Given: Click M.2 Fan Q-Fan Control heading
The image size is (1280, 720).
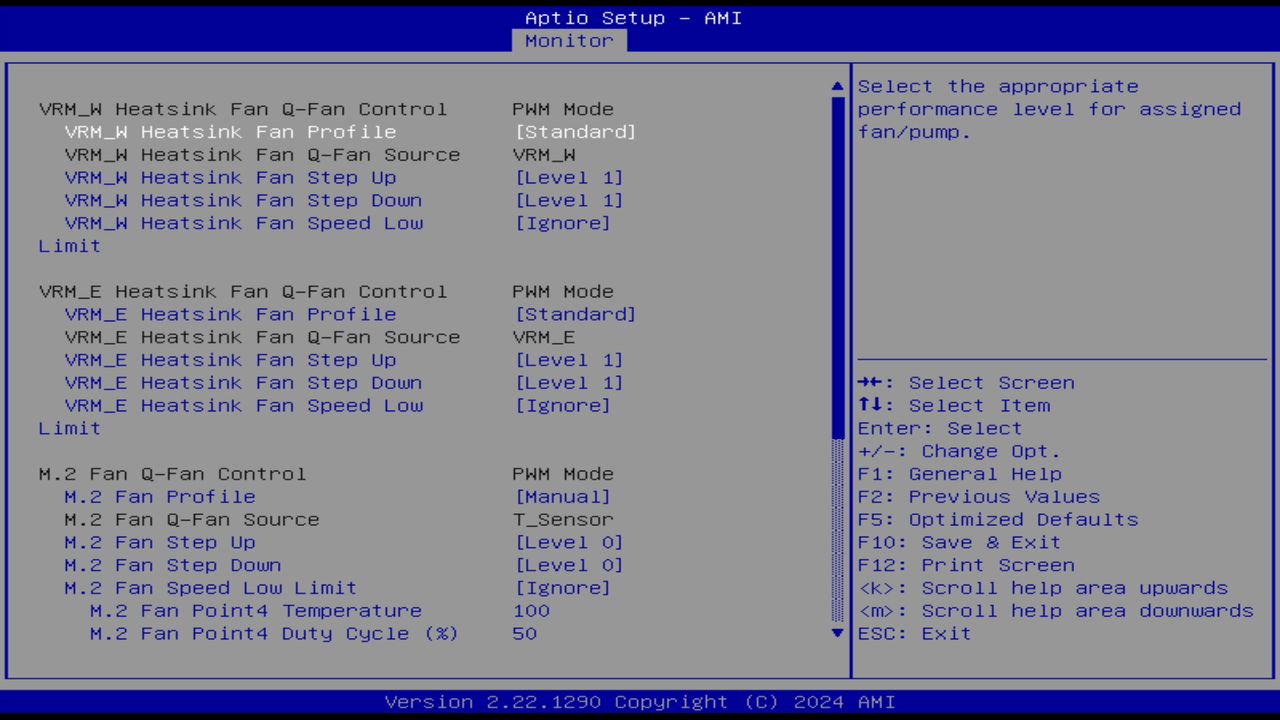Looking at the screenshot, I should coord(173,475).
